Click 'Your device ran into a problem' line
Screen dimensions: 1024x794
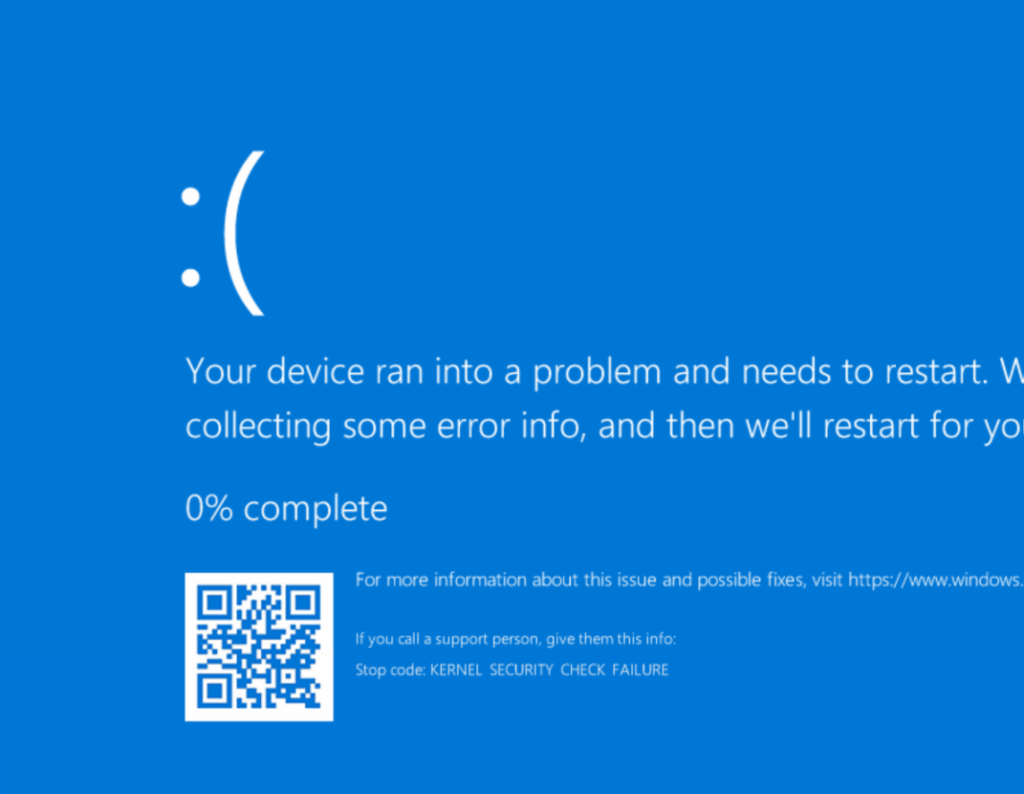click(605, 372)
